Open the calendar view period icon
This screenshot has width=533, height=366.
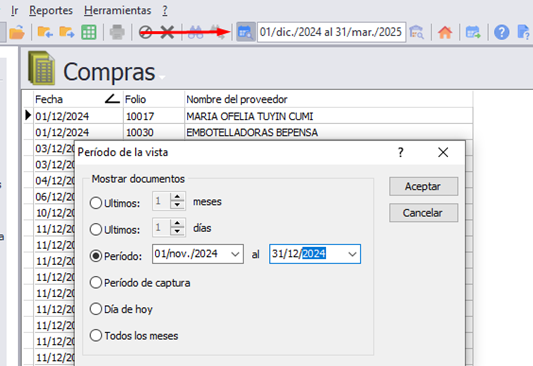click(245, 32)
